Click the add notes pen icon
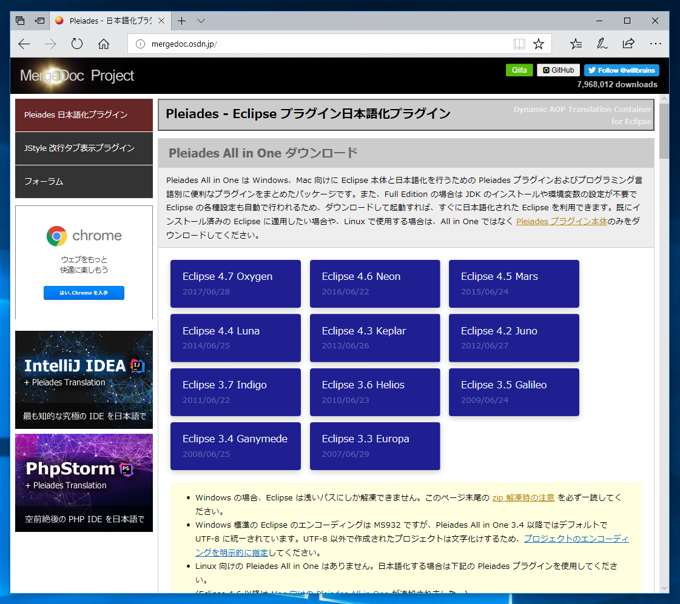The image size is (680, 604). 602,44
